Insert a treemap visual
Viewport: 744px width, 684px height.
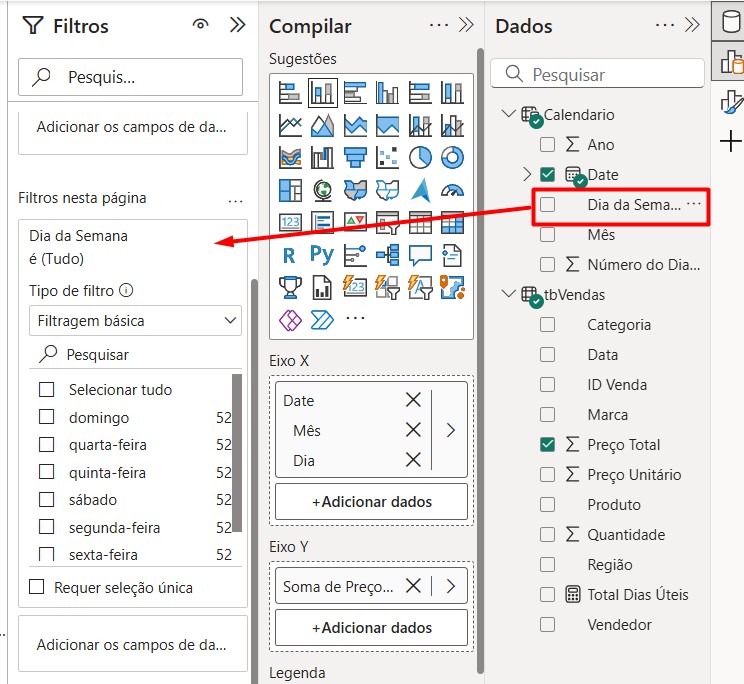point(290,190)
